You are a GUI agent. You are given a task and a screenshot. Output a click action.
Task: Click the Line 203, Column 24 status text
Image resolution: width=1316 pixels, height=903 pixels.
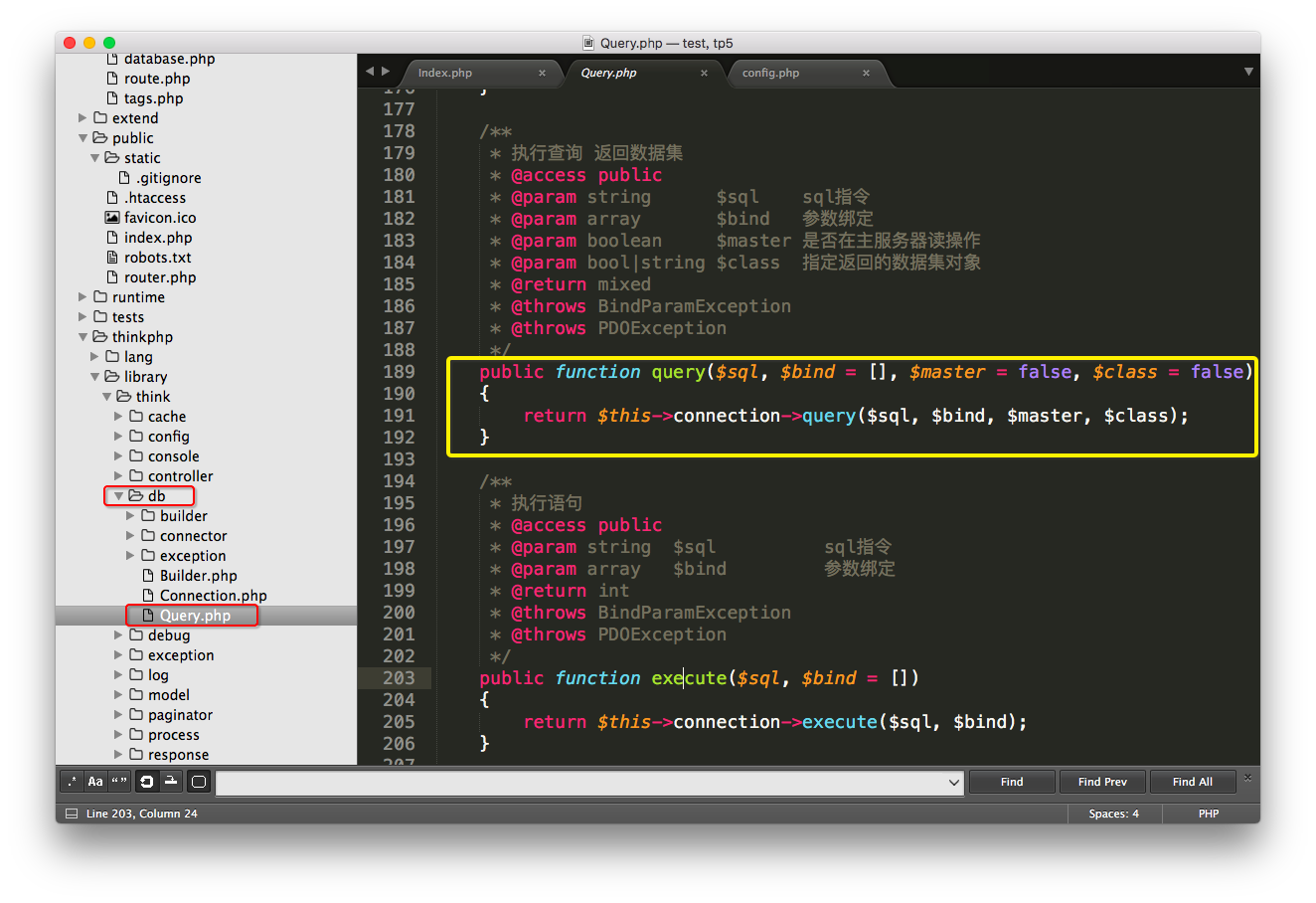[142, 813]
